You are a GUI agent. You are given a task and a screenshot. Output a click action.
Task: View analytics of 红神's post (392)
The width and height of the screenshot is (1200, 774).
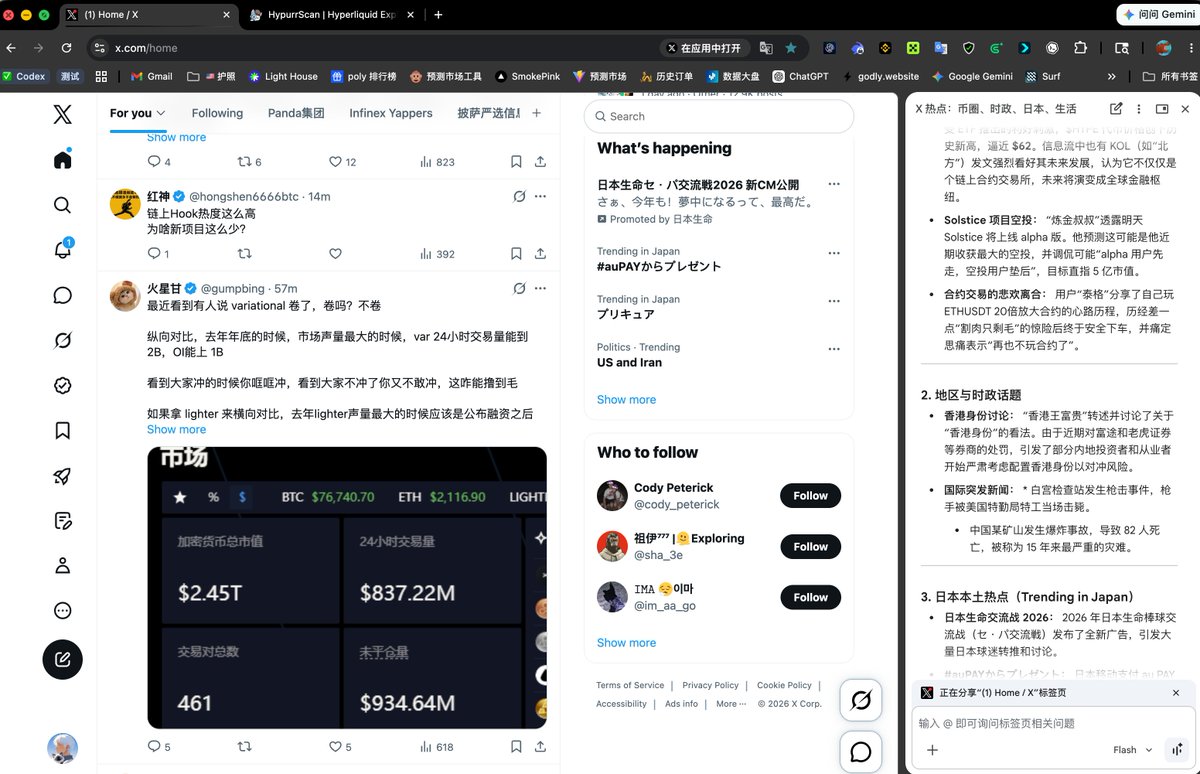437,254
